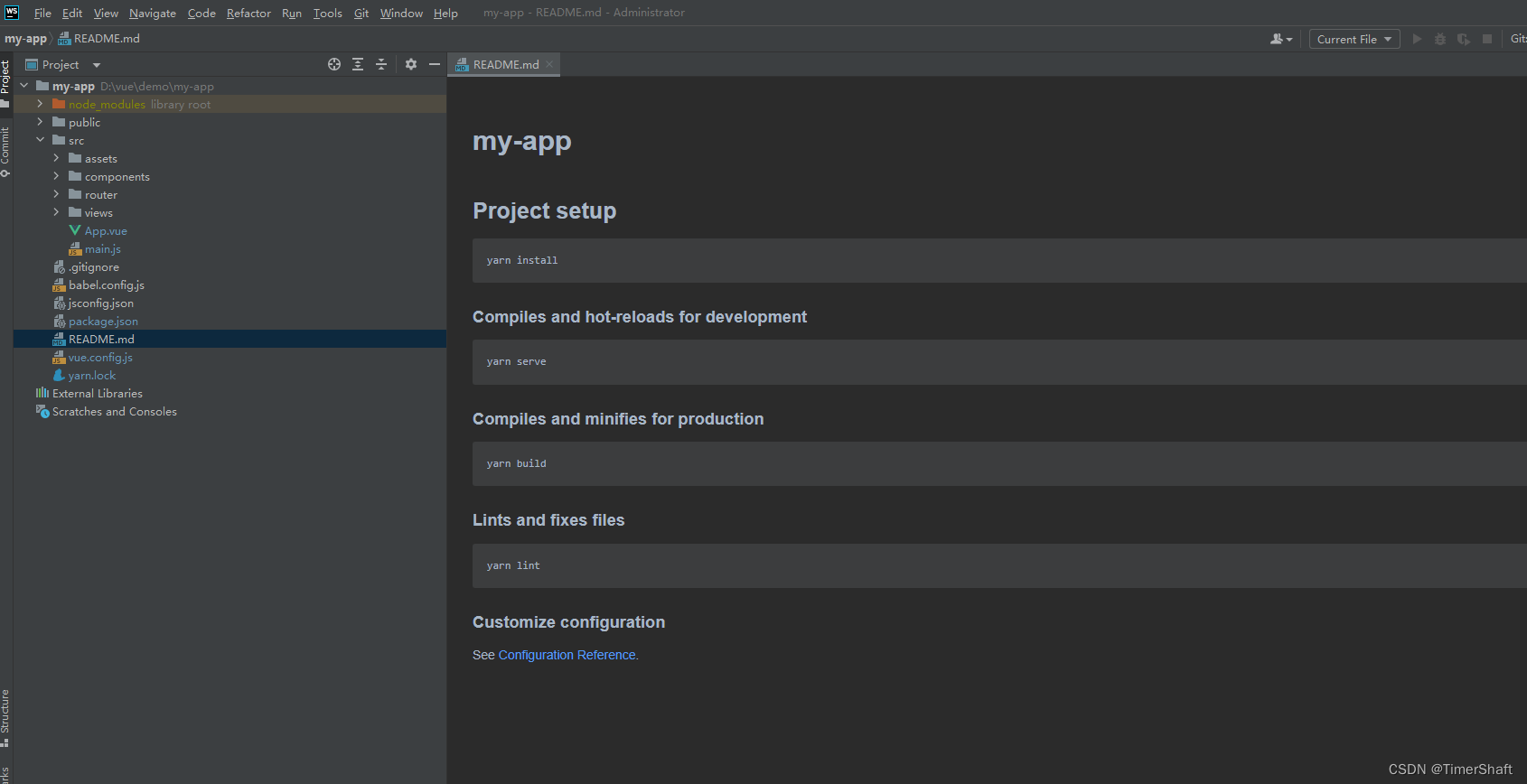Viewport: 1527px width, 784px height.
Task: Run with coverage icon
Action: tap(1464, 39)
